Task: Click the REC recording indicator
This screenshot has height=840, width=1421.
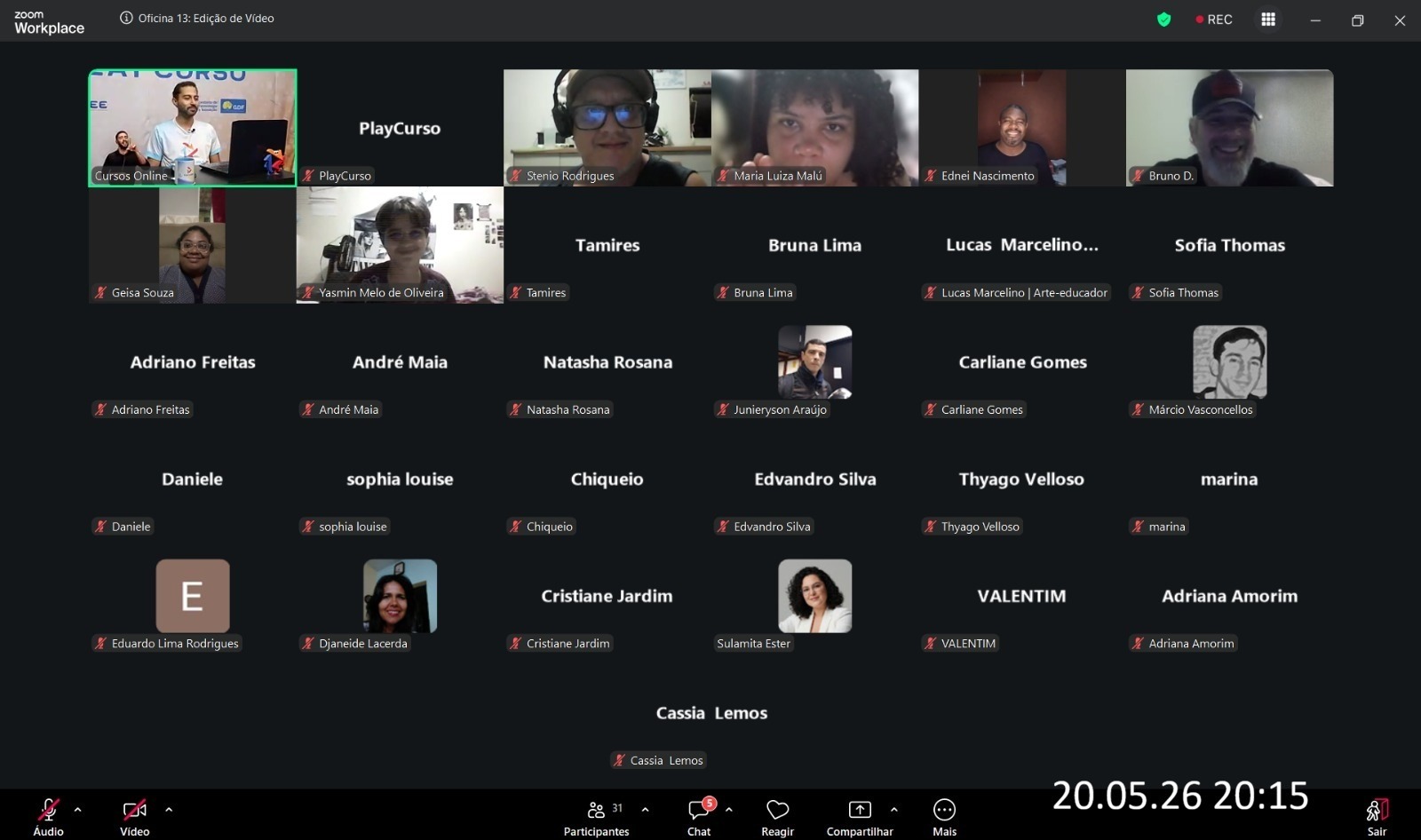Action: point(1214,20)
